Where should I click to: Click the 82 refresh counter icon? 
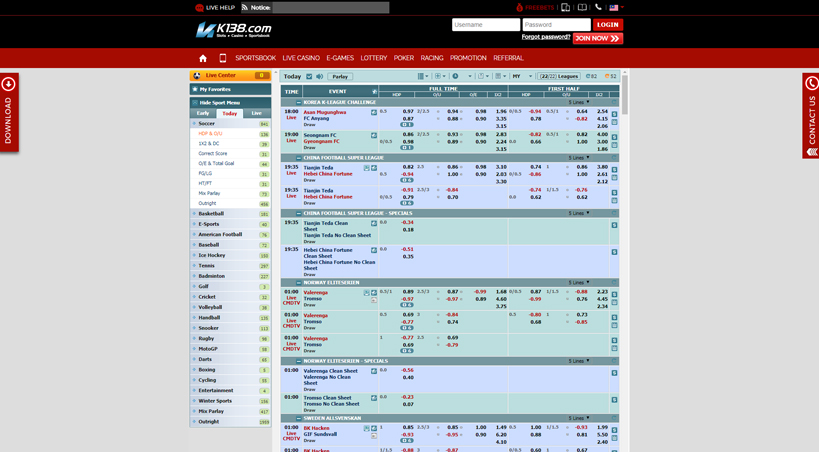click(588, 76)
